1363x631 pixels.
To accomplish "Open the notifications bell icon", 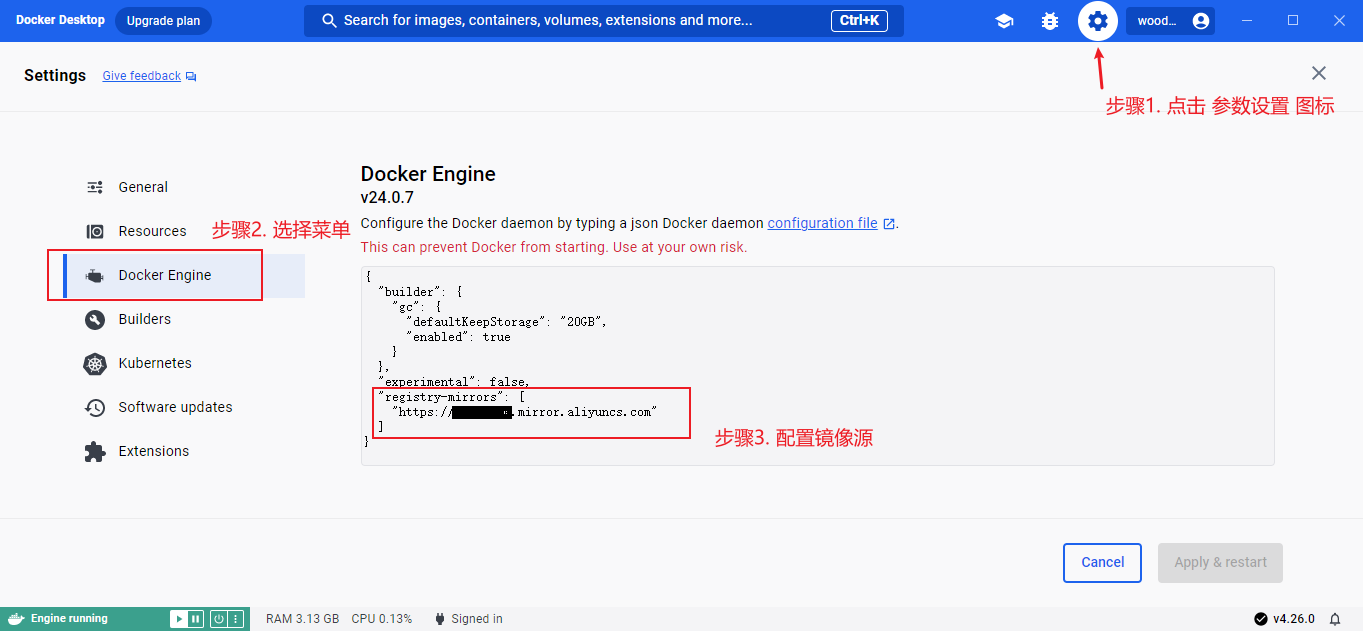I will [1335, 619].
